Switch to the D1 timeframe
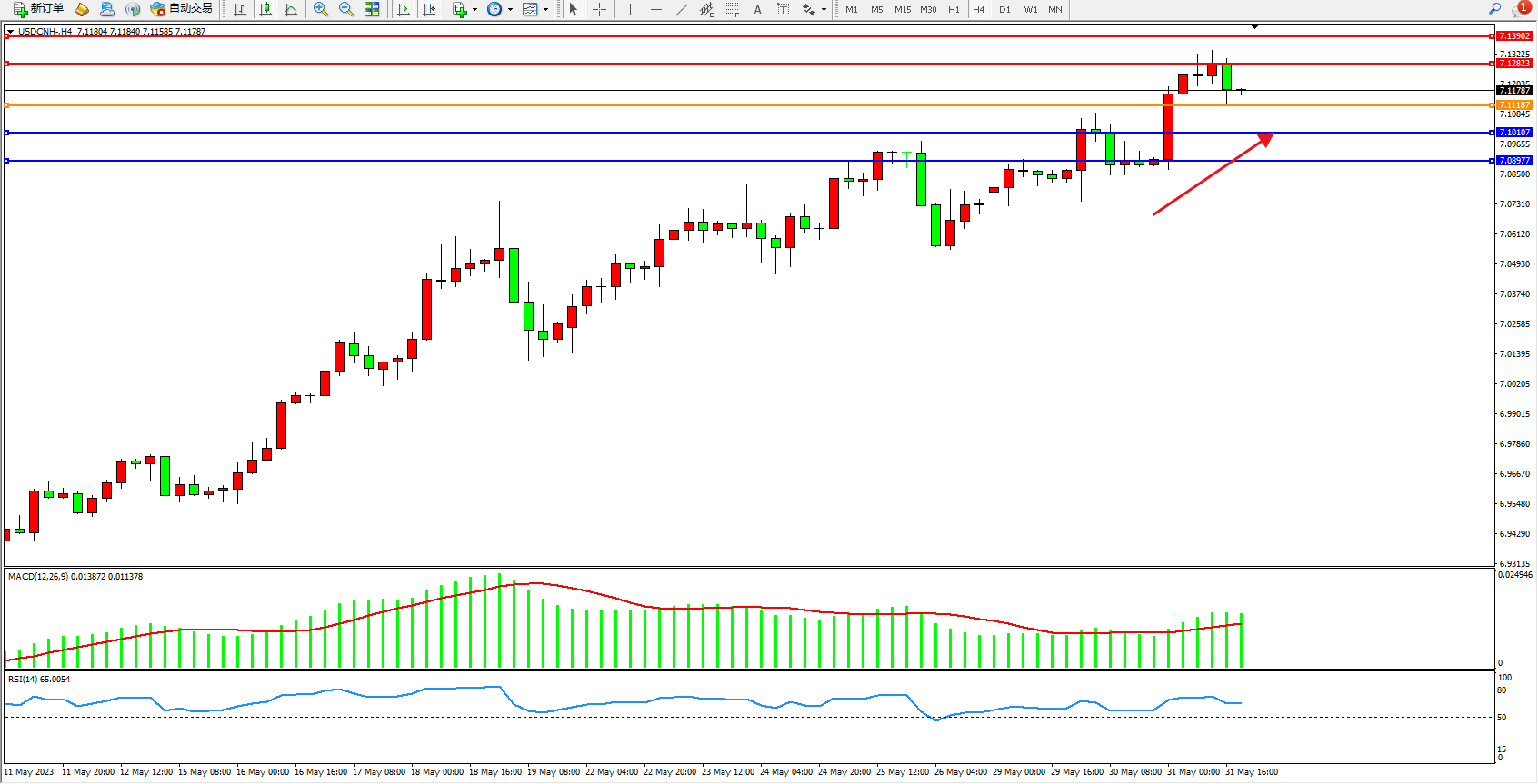The height and width of the screenshot is (784, 1538). point(1004,10)
